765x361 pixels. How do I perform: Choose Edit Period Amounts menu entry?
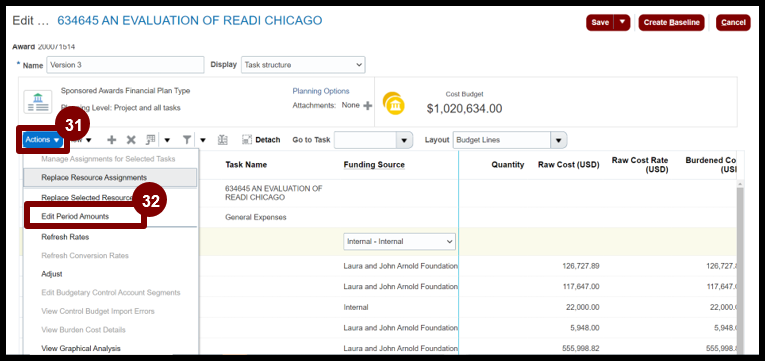[75, 216]
